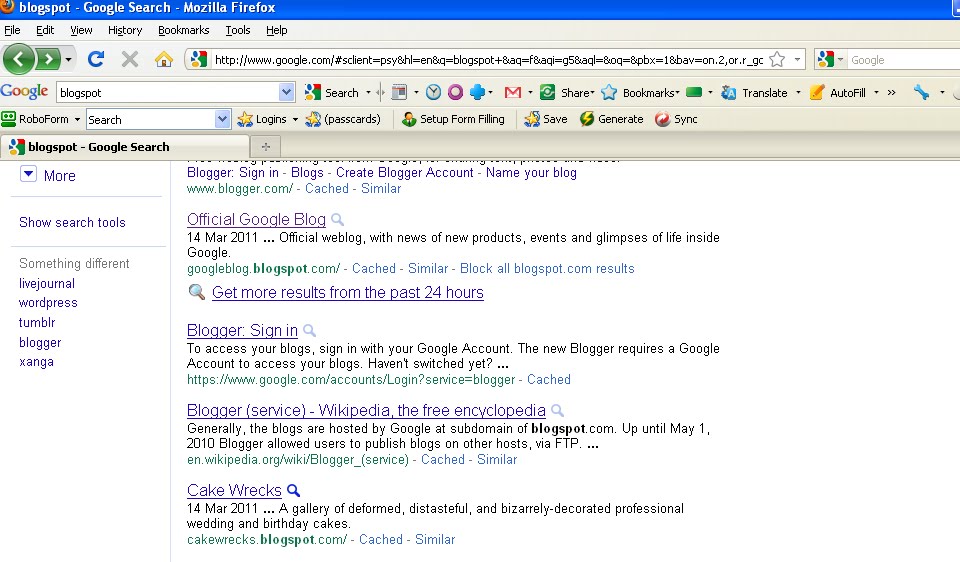Open the Official Google Blog result
960x562 pixels.
point(256,219)
